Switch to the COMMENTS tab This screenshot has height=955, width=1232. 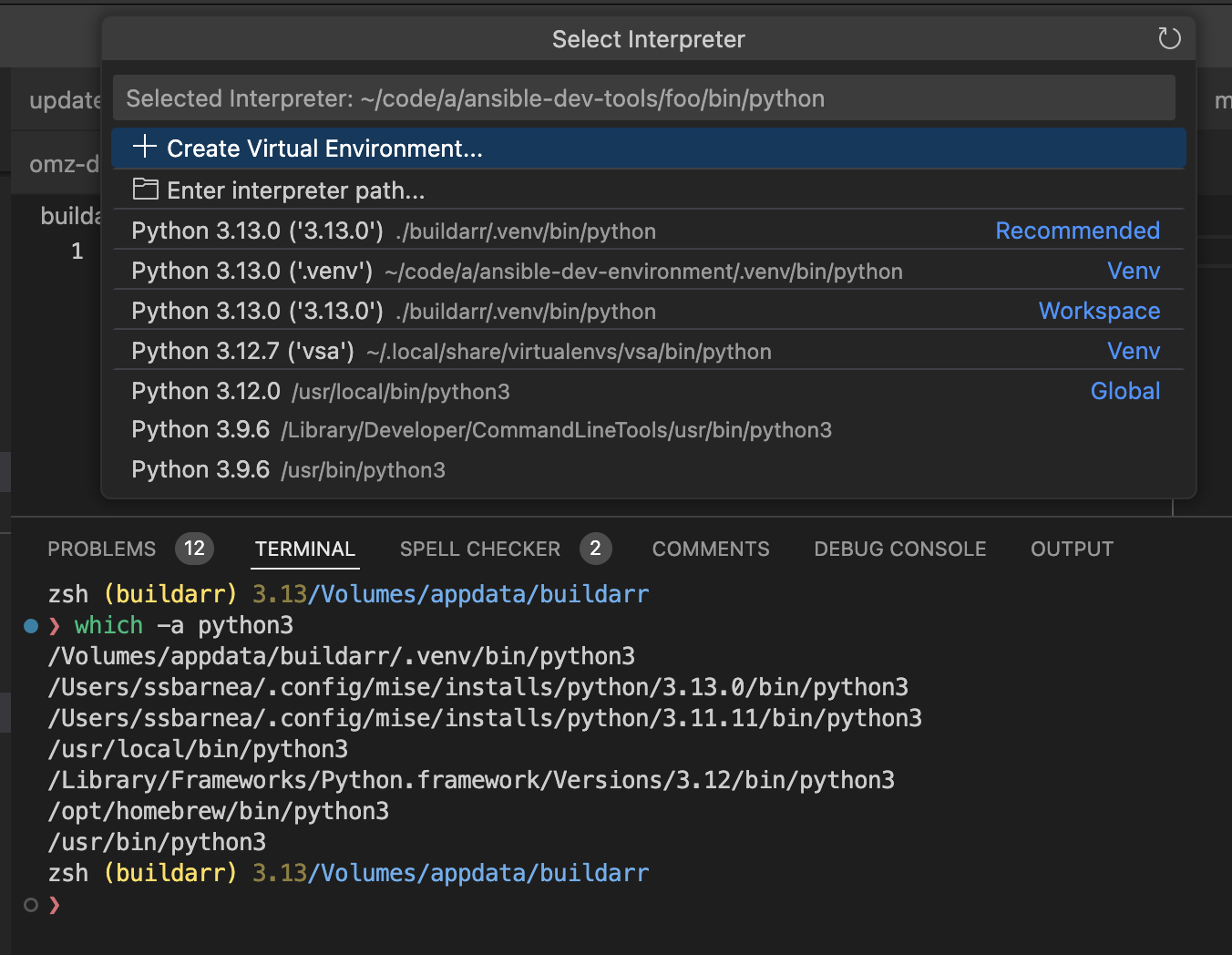click(x=711, y=549)
